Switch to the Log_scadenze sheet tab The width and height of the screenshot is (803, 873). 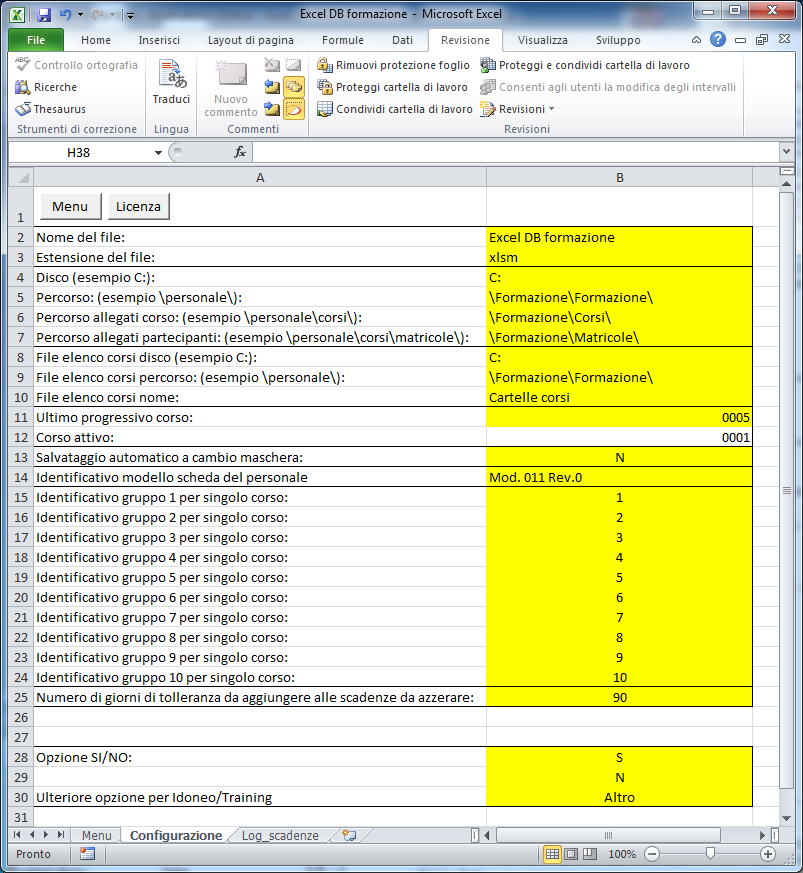click(280, 835)
